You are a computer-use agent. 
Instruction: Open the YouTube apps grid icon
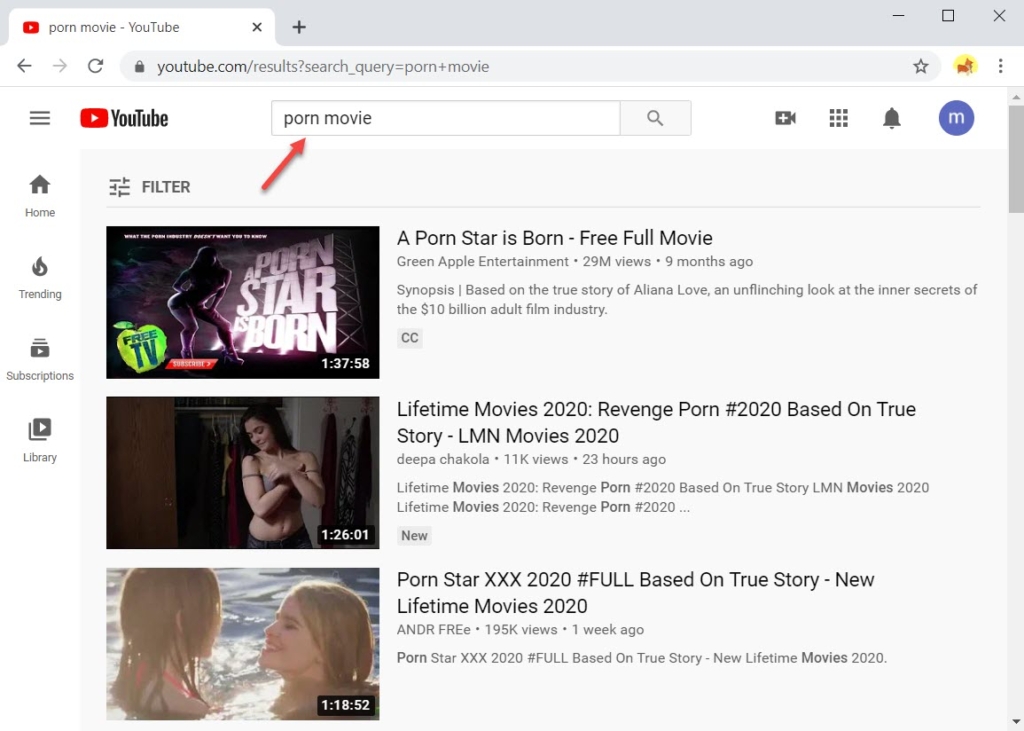click(x=839, y=118)
